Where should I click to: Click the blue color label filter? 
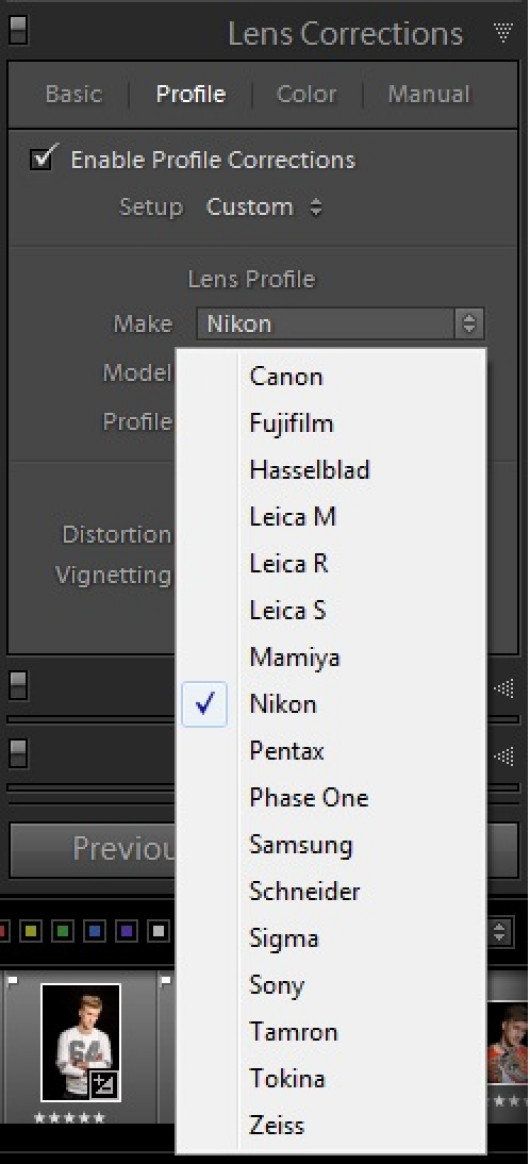click(x=96, y=932)
